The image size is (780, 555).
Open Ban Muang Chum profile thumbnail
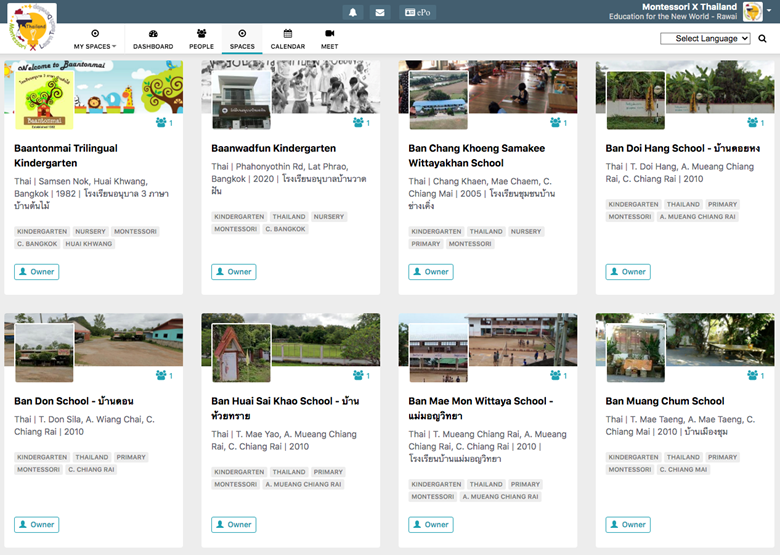[x=636, y=353]
